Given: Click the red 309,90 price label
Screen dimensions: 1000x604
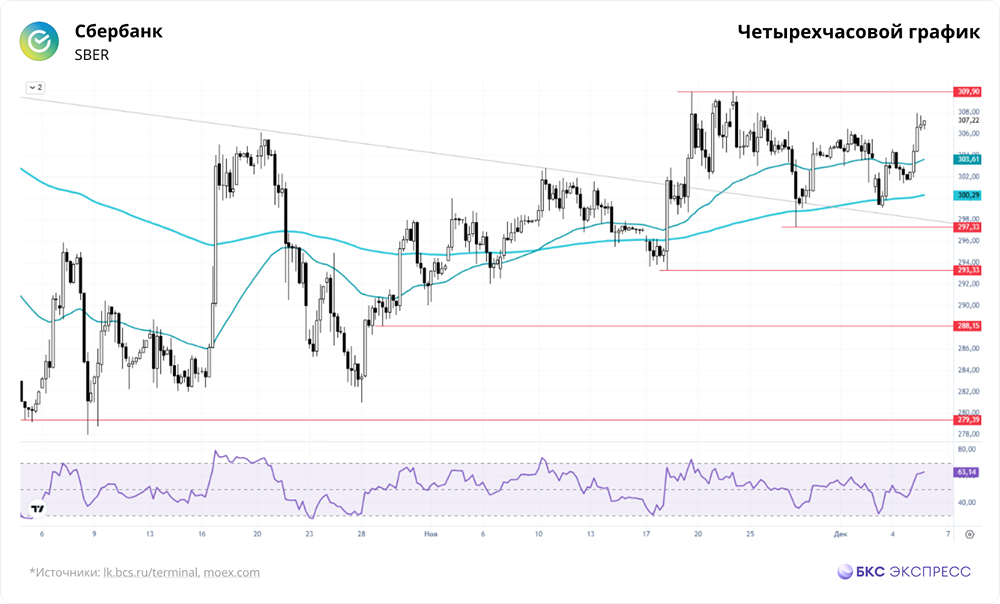Looking at the screenshot, I should (x=967, y=91).
